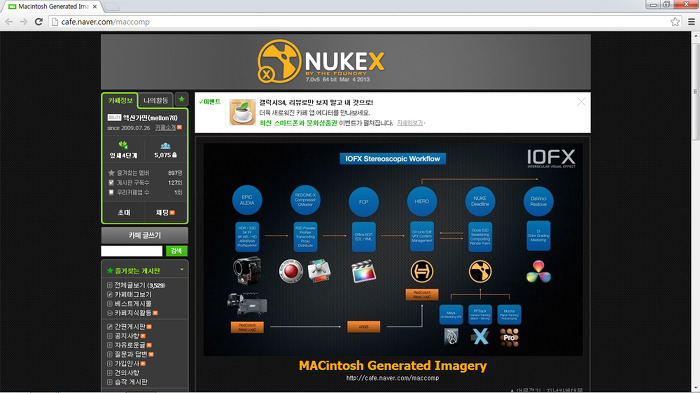Click the cafe rank leaf icon
The width and height of the screenshot is (700, 393).
tap(123, 145)
